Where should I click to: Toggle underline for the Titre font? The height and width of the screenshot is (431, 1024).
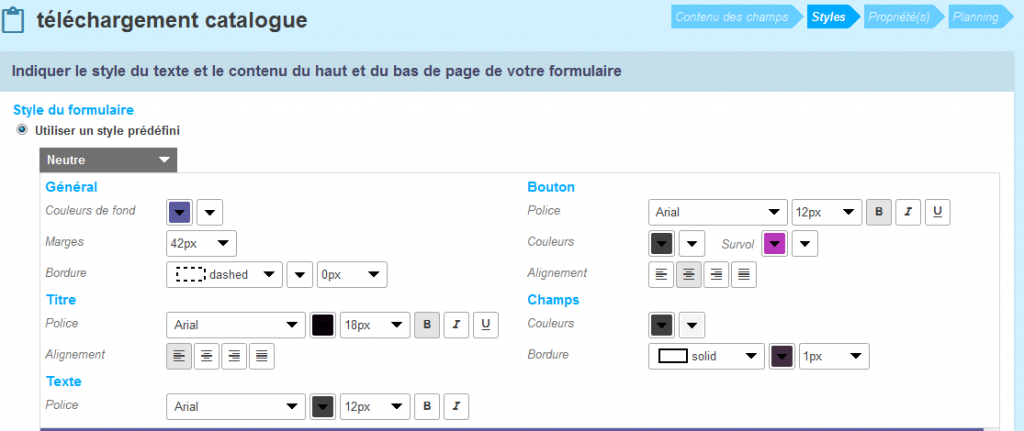coord(486,325)
